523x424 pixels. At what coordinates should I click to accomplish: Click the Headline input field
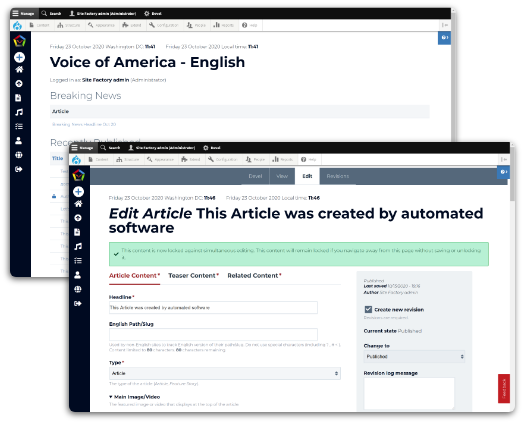tap(213, 308)
